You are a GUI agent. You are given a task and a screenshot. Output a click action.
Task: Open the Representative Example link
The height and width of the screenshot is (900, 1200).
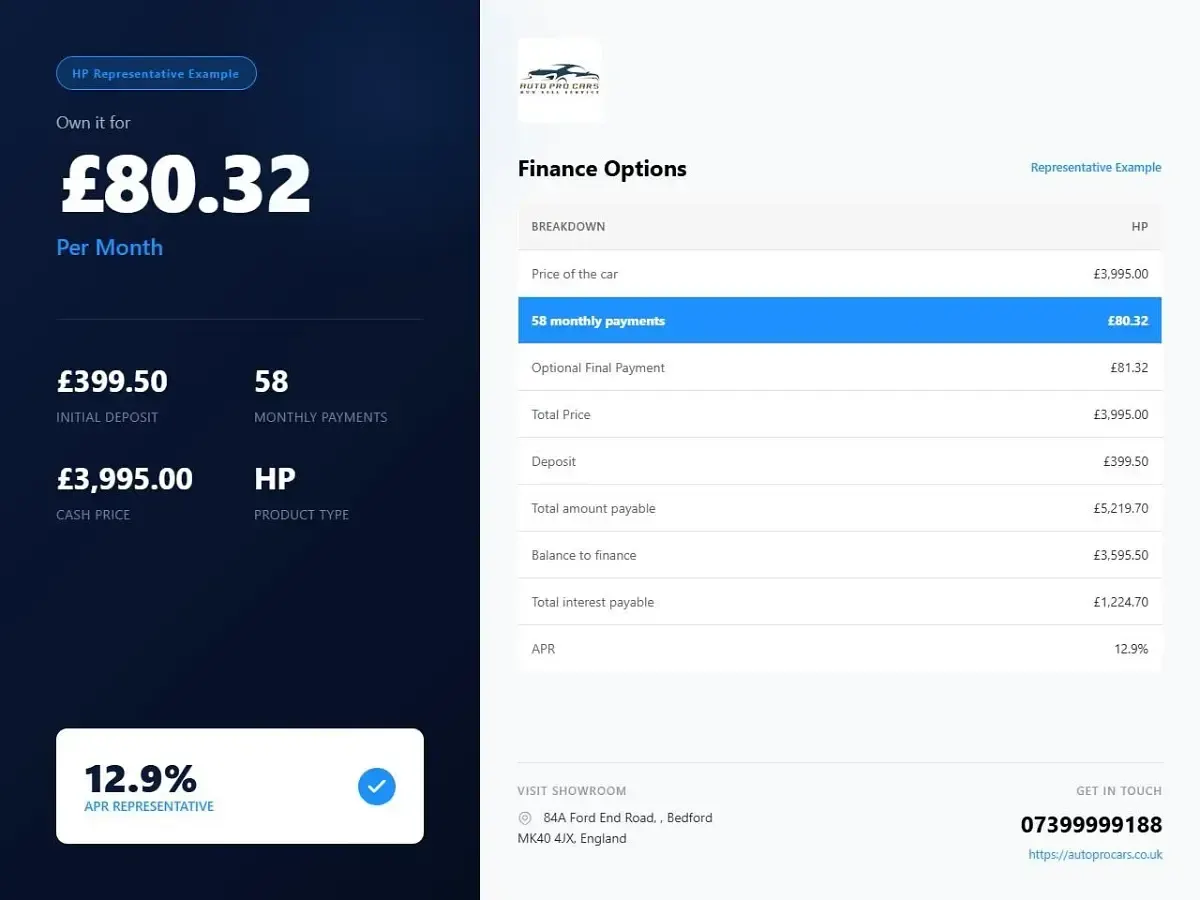(1096, 168)
